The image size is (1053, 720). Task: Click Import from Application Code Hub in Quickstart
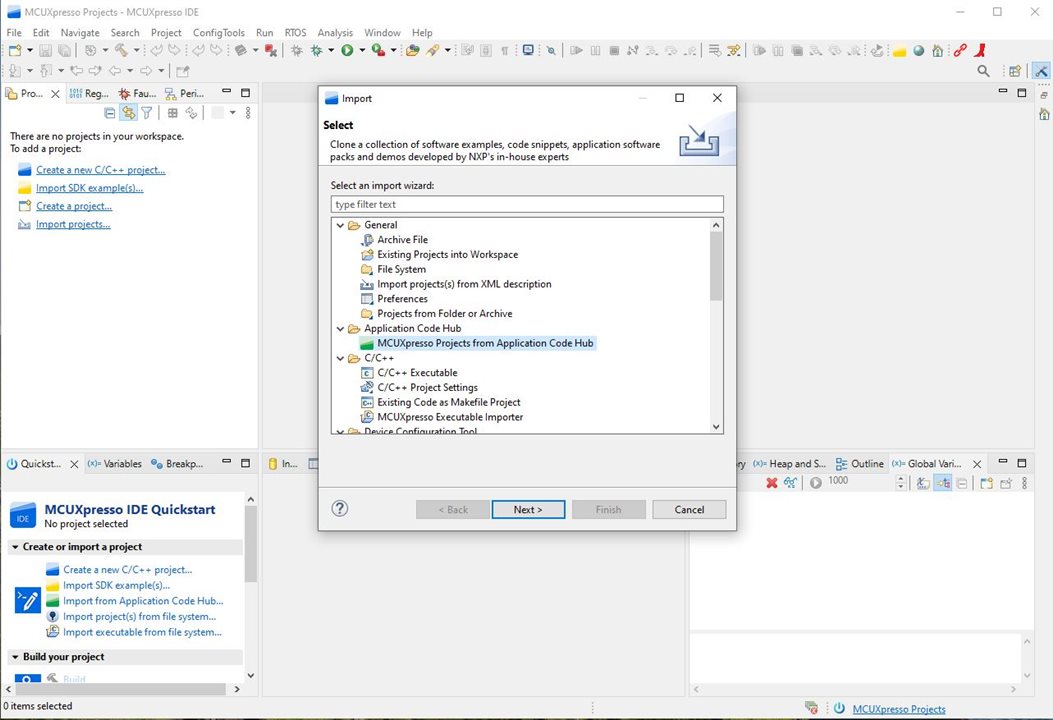point(143,600)
